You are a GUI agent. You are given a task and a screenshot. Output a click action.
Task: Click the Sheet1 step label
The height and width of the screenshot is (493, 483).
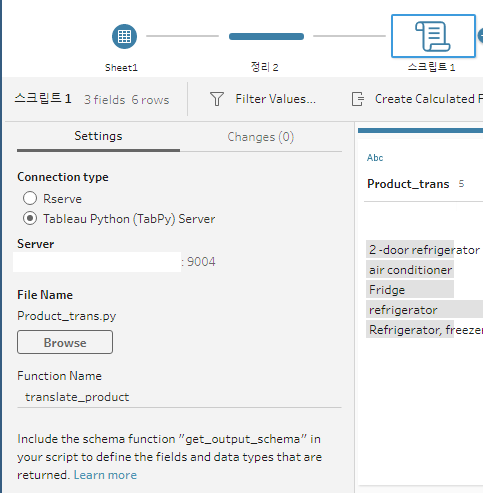[x=121, y=68]
